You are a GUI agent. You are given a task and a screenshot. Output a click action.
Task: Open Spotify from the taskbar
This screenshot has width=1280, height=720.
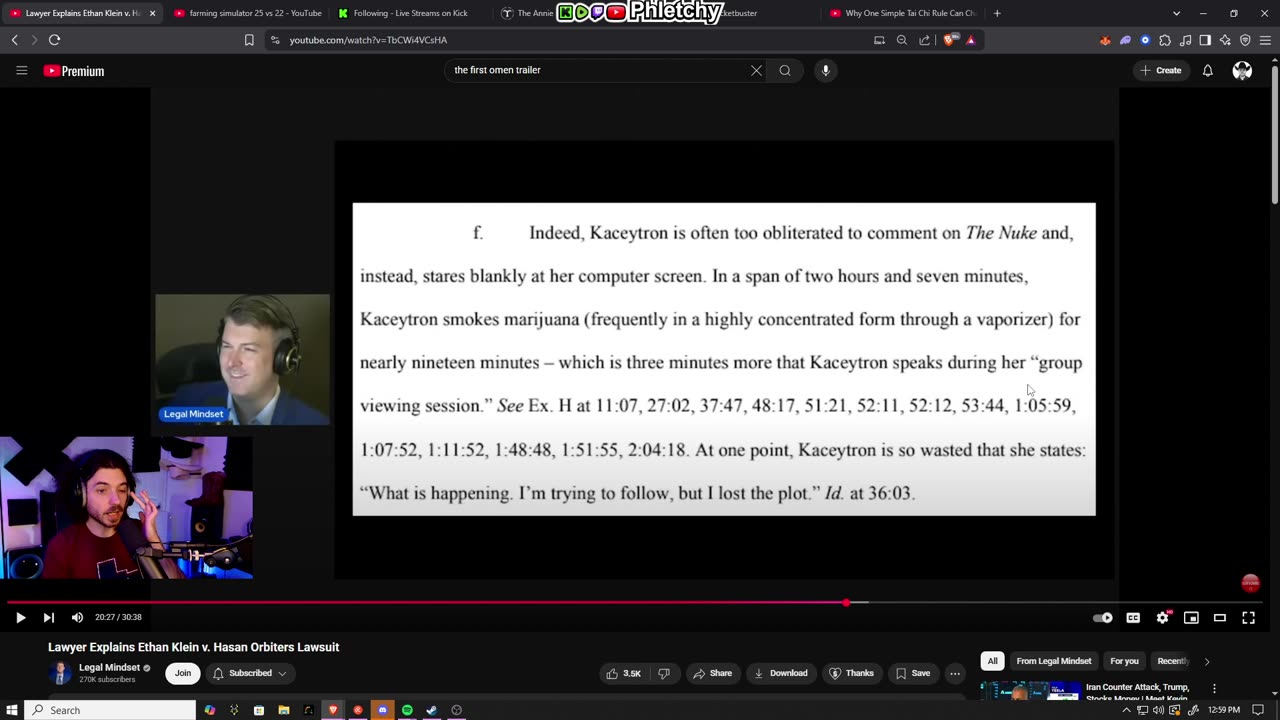click(407, 710)
